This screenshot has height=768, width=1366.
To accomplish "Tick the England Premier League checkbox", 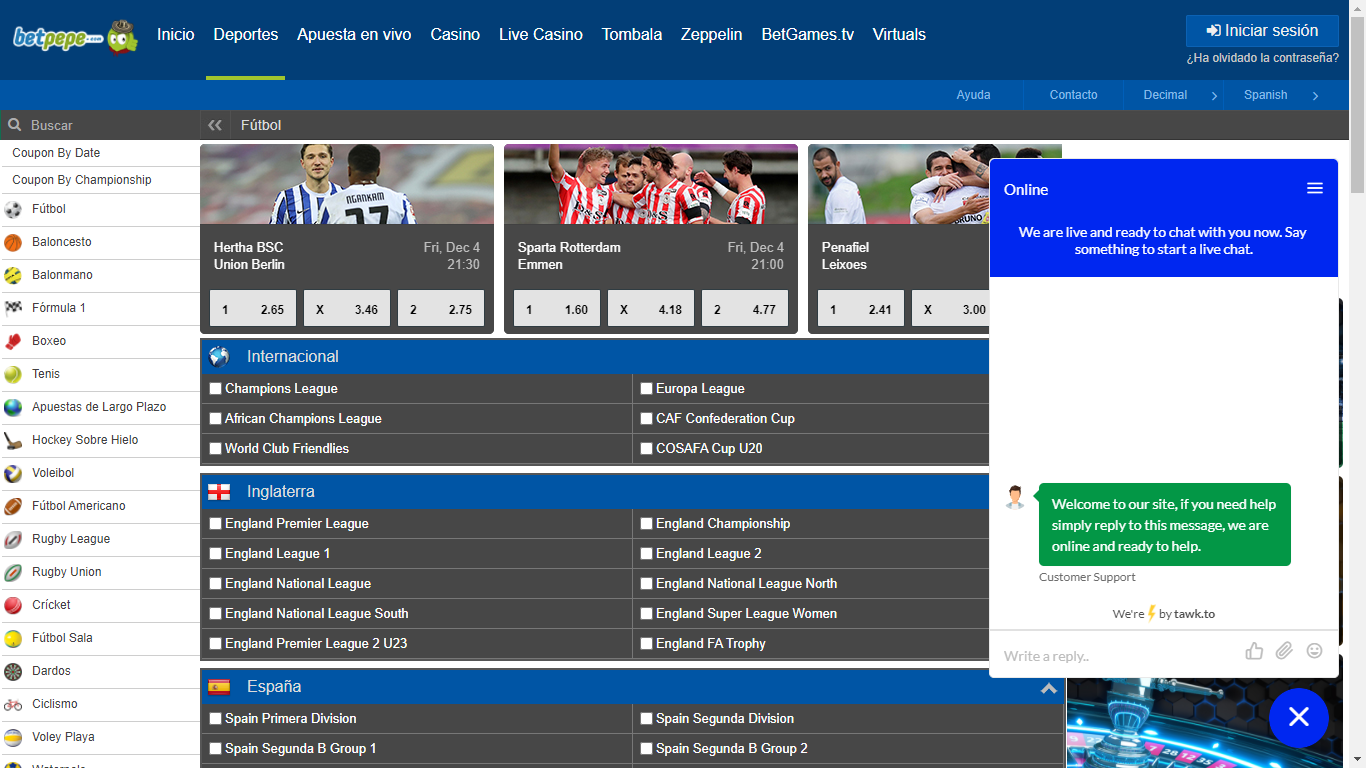I will click(x=215, y=524).
